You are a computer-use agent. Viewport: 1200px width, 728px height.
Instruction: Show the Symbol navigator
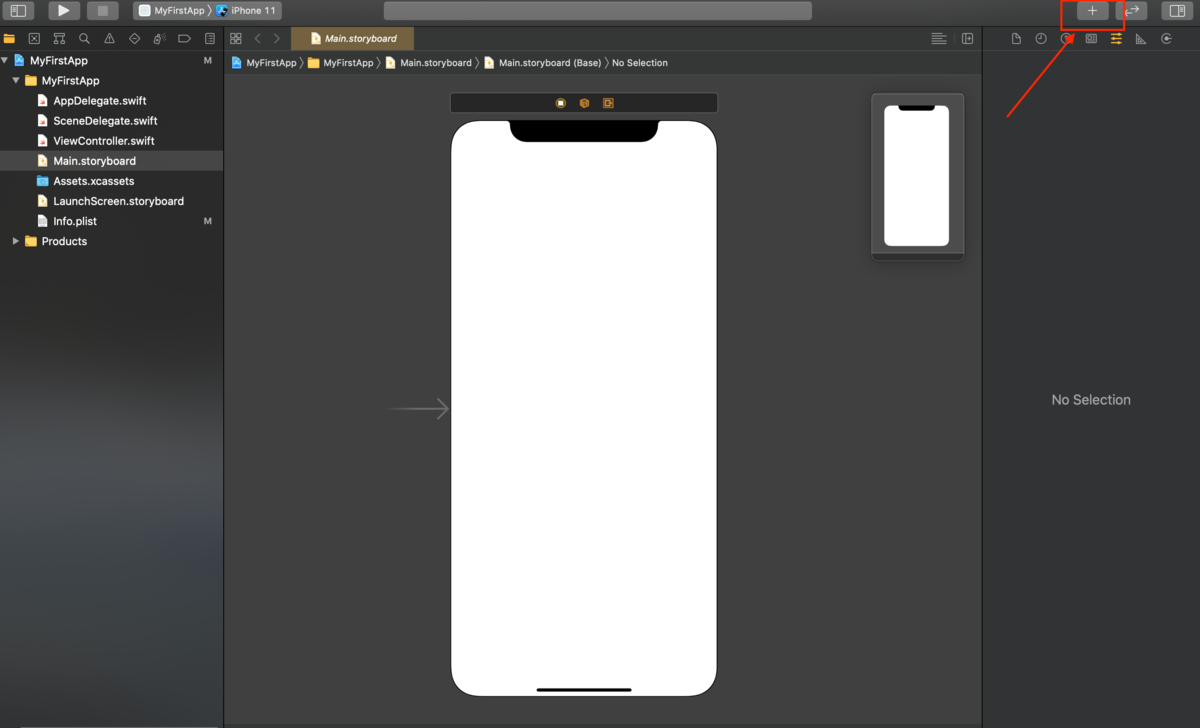59,39
